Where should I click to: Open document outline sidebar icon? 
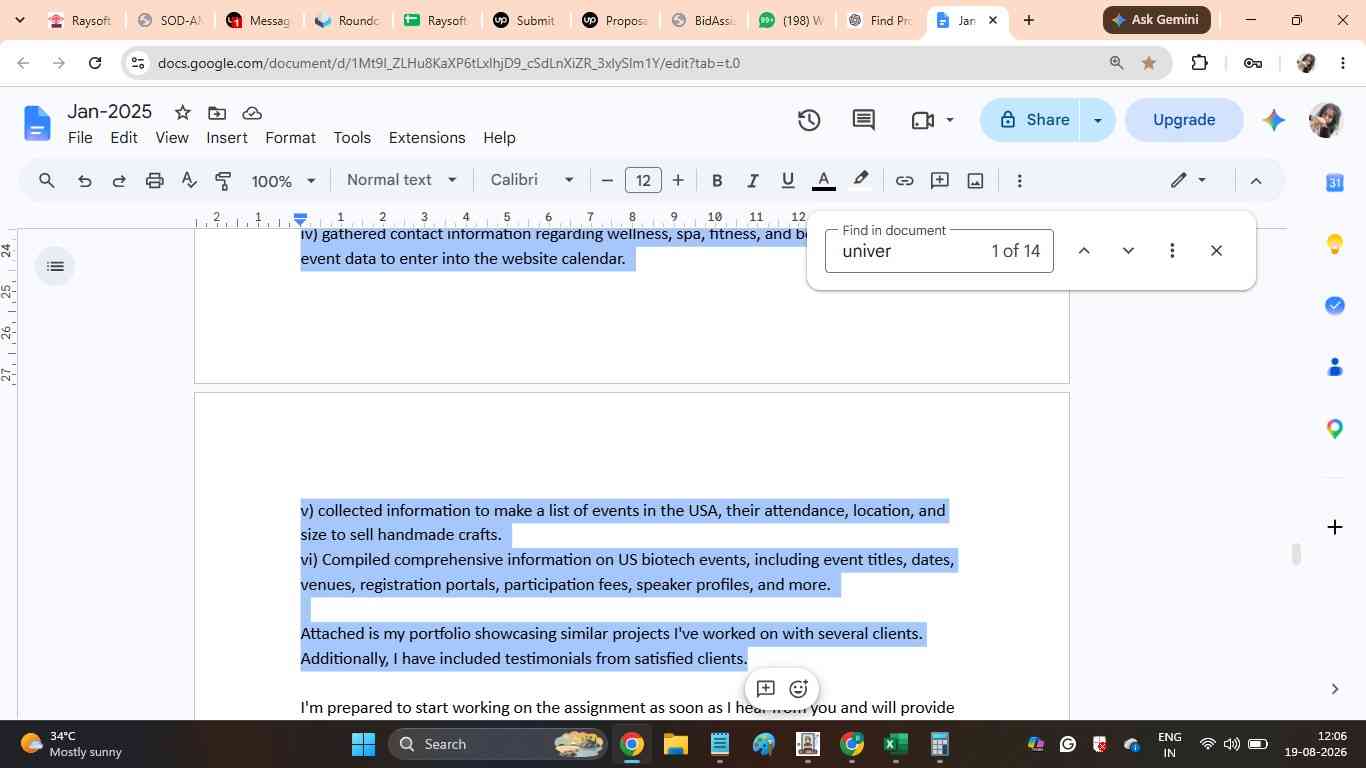coord(55,266)
